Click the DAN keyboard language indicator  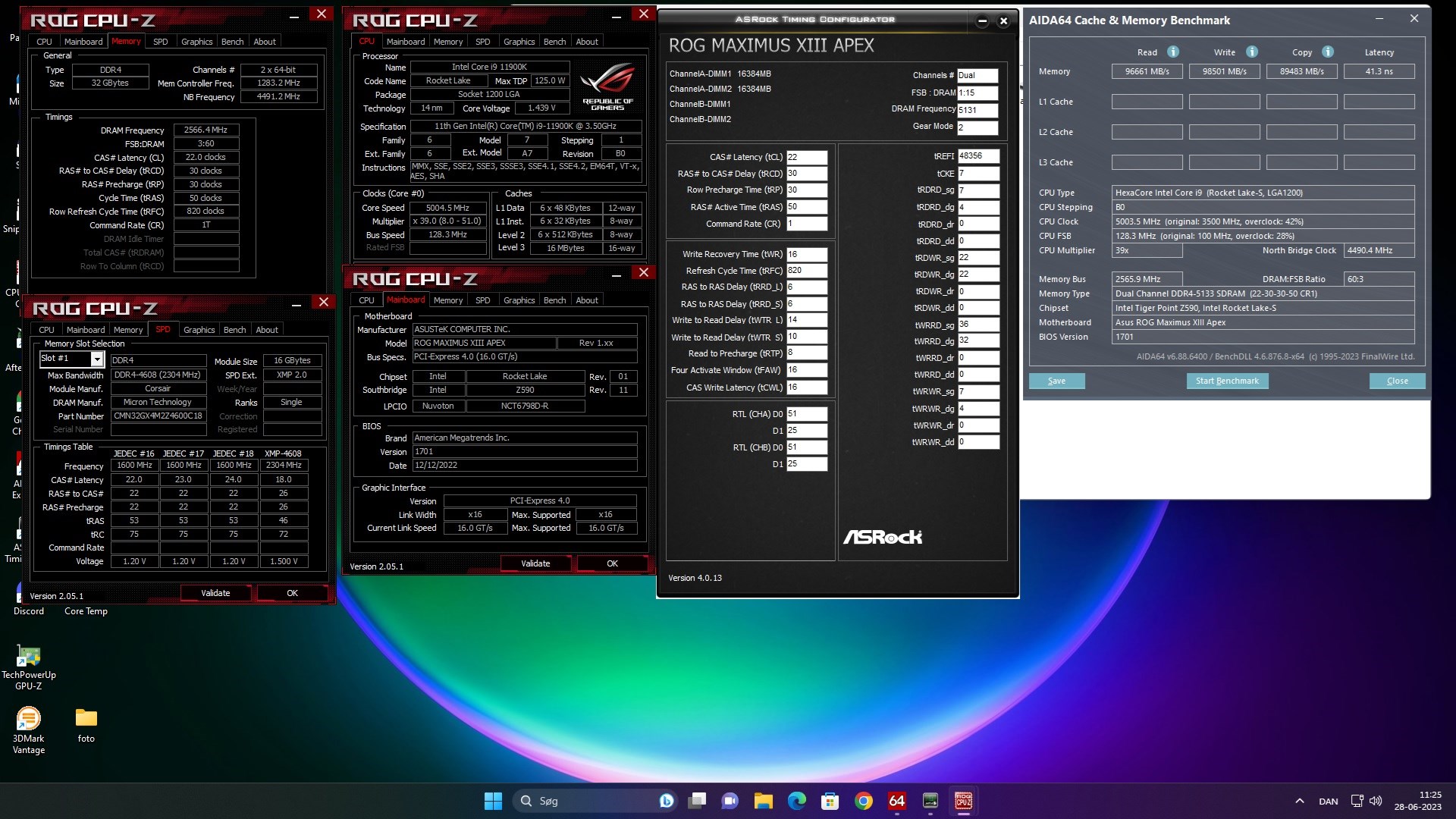1328,801
